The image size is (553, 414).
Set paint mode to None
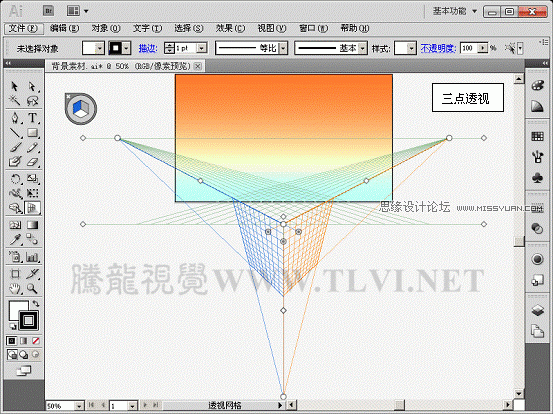pos(36,341)
